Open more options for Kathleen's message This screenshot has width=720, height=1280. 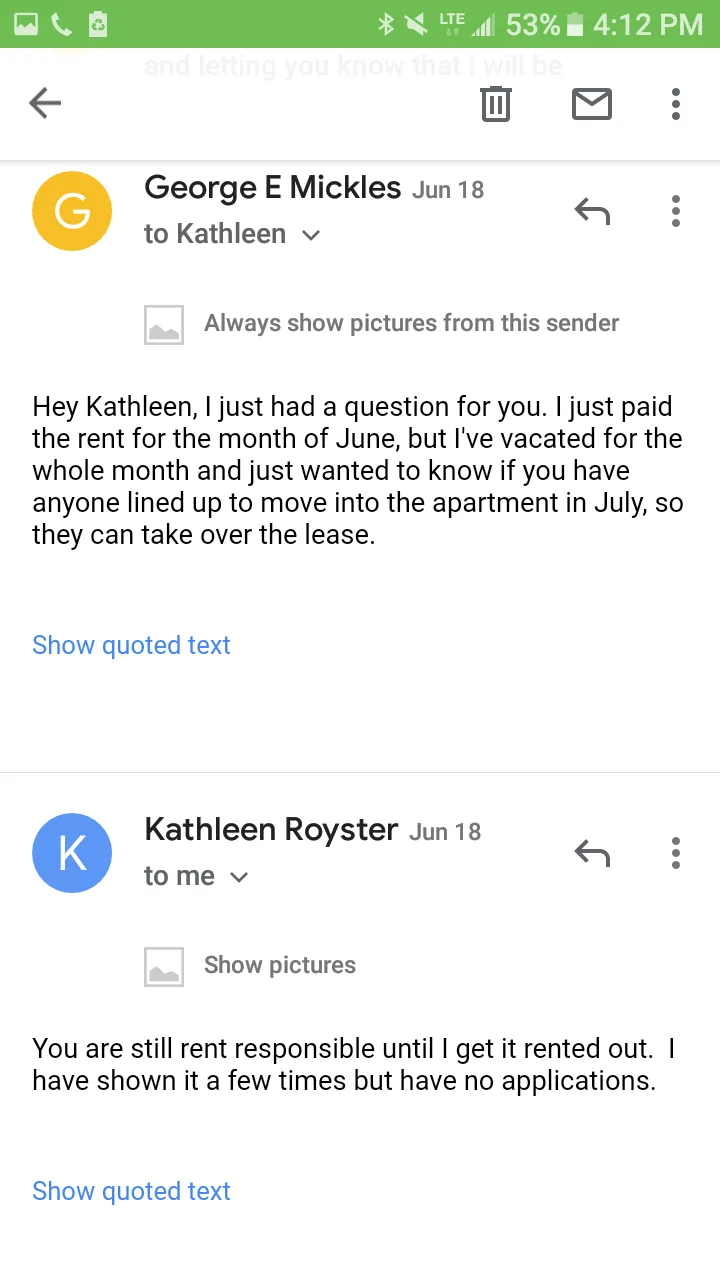point(676,853)
